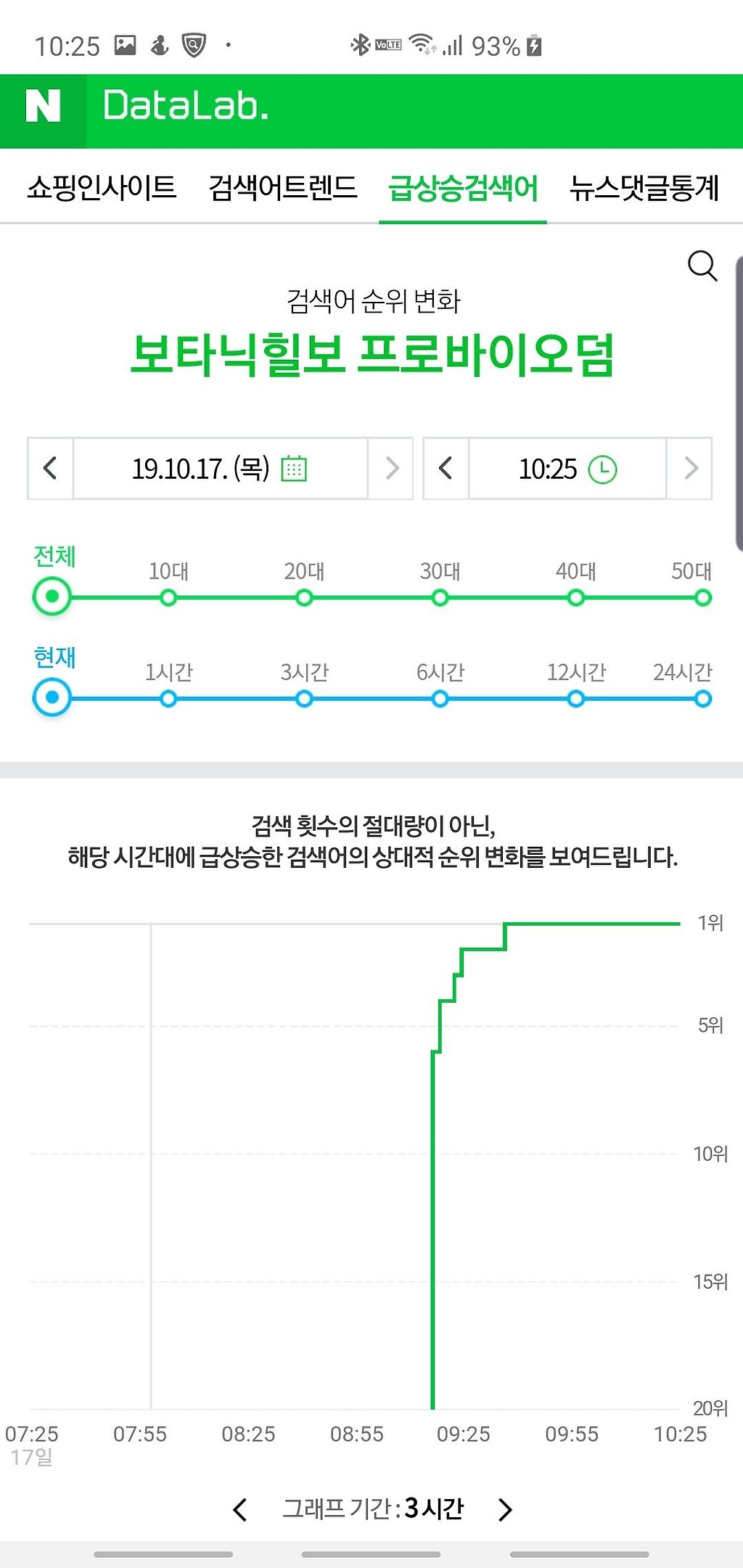
Task: Select the 20대 age group point
Action: click(304, 598)
